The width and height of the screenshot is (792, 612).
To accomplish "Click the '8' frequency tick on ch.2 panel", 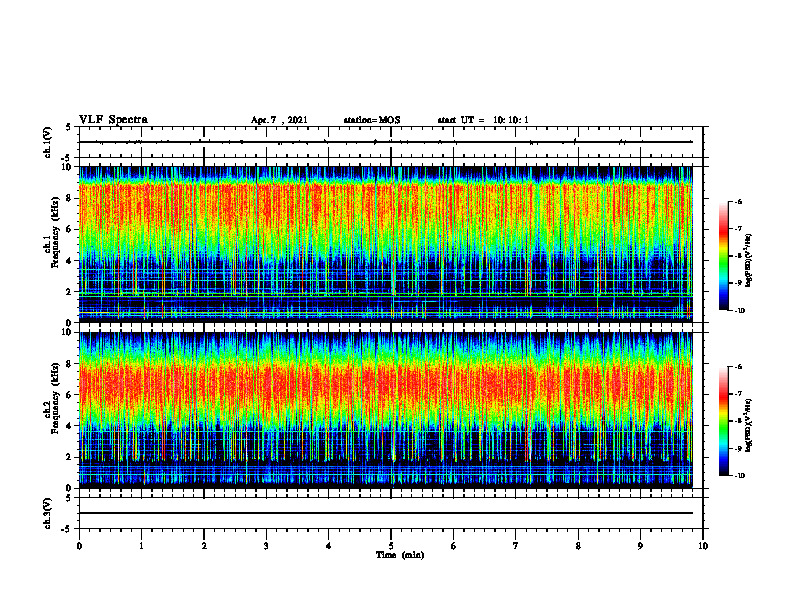I will (x=70, y=364).
